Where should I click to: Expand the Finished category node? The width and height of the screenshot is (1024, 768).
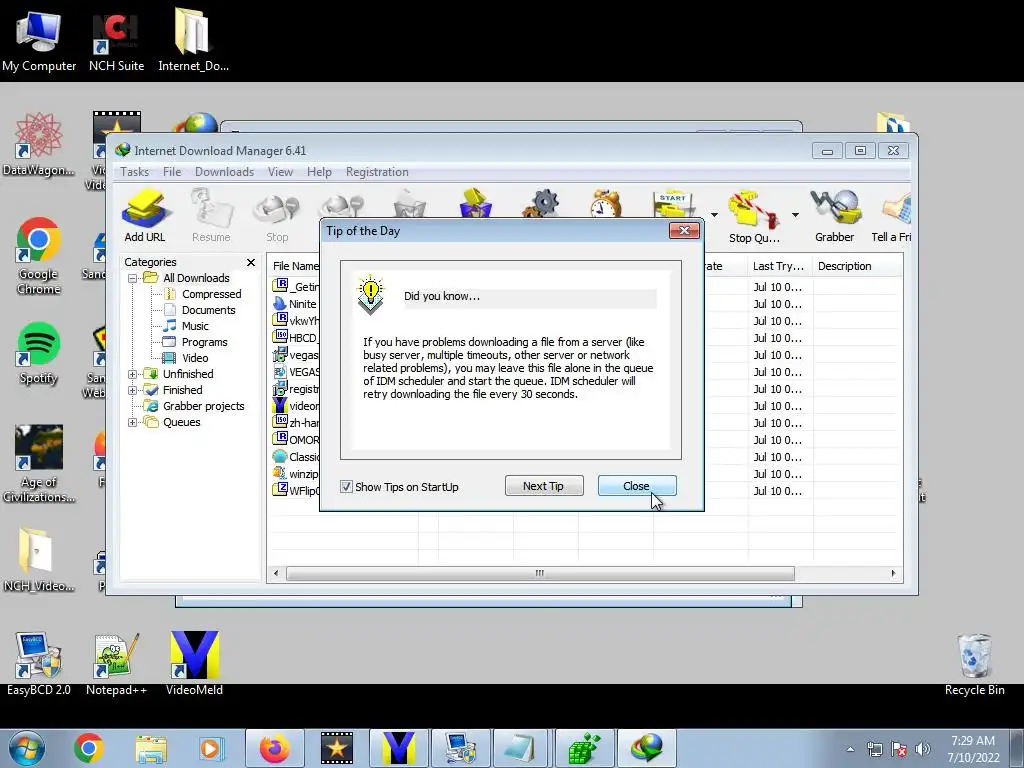click(133, 390)
